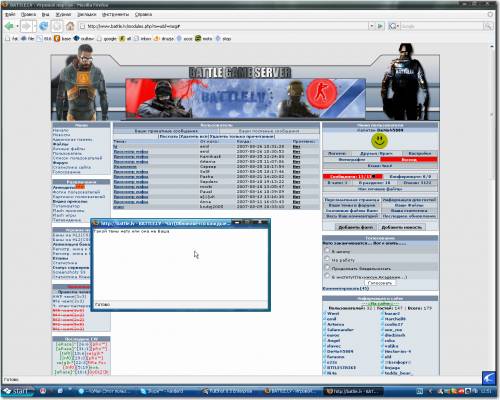Open the Инструменты menu
Viewport: 500px width, 400px height.
point(115,14)
